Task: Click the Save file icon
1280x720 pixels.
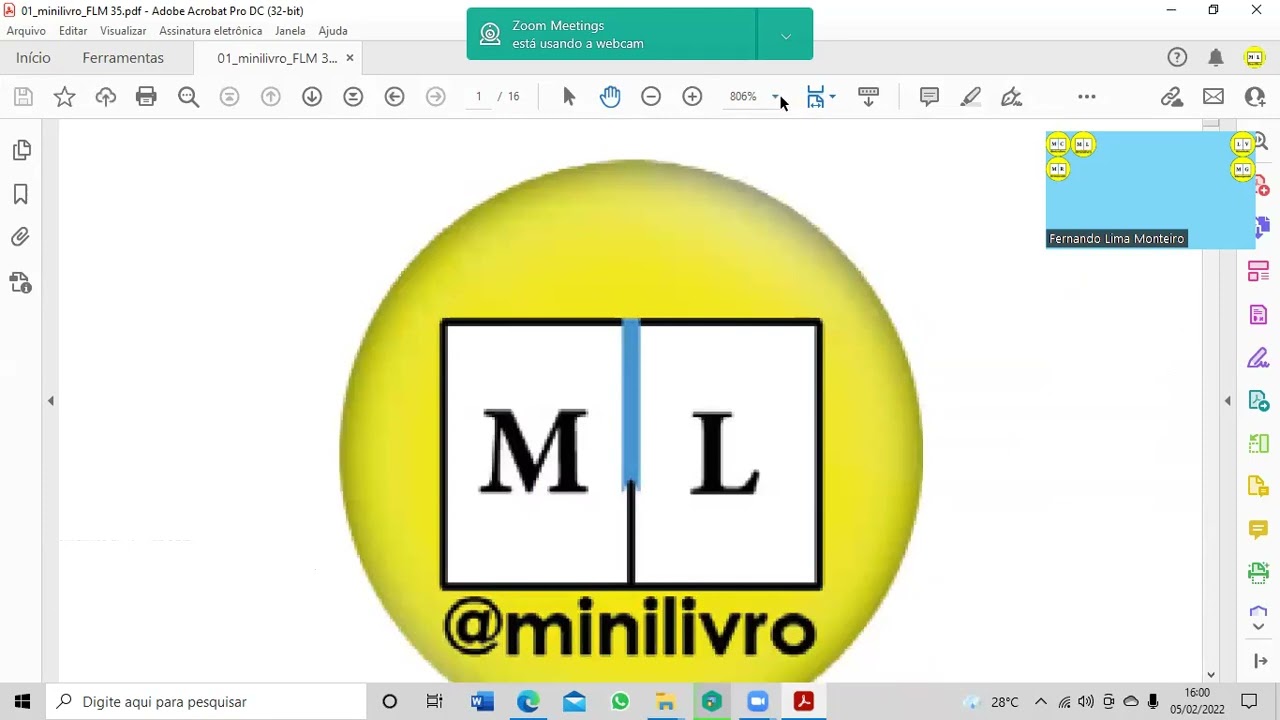Action: click(23, 97)
